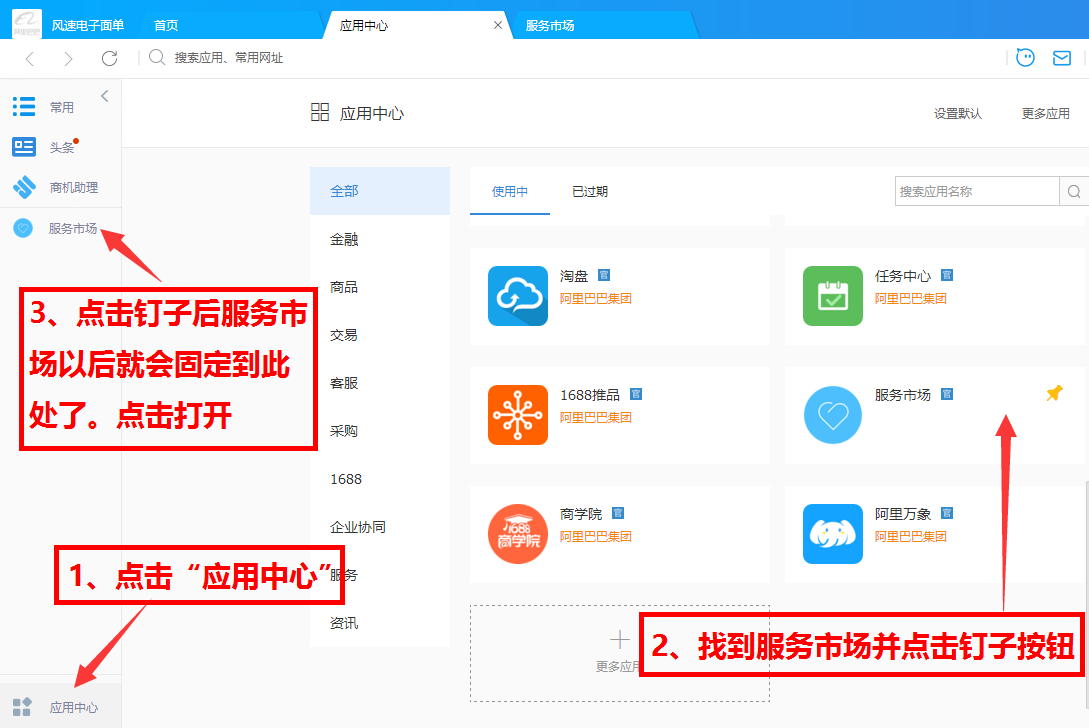Click the 设置默认 link
This screenshot has width=1089, height=728.
(x=958, y=113)
